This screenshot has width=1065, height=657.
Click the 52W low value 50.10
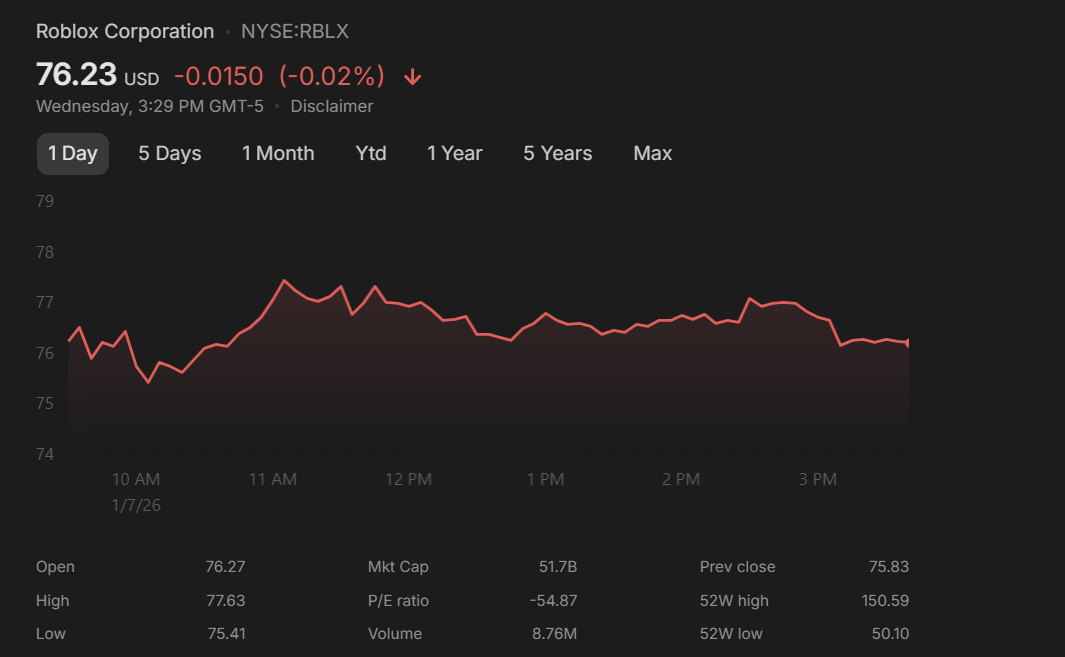point(890,634)
